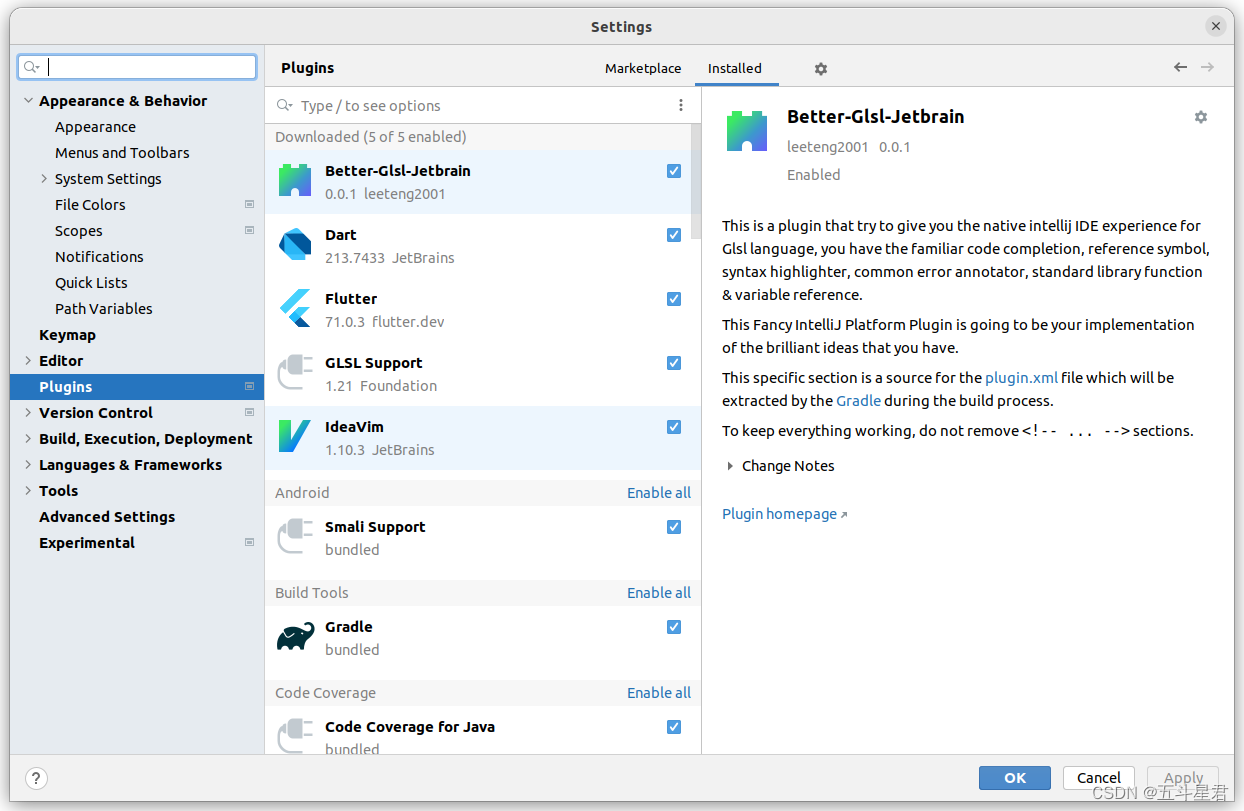
Task: Click the Better-Glsl-Jetbrain plugin icon in list
Action: pos(295,181)
